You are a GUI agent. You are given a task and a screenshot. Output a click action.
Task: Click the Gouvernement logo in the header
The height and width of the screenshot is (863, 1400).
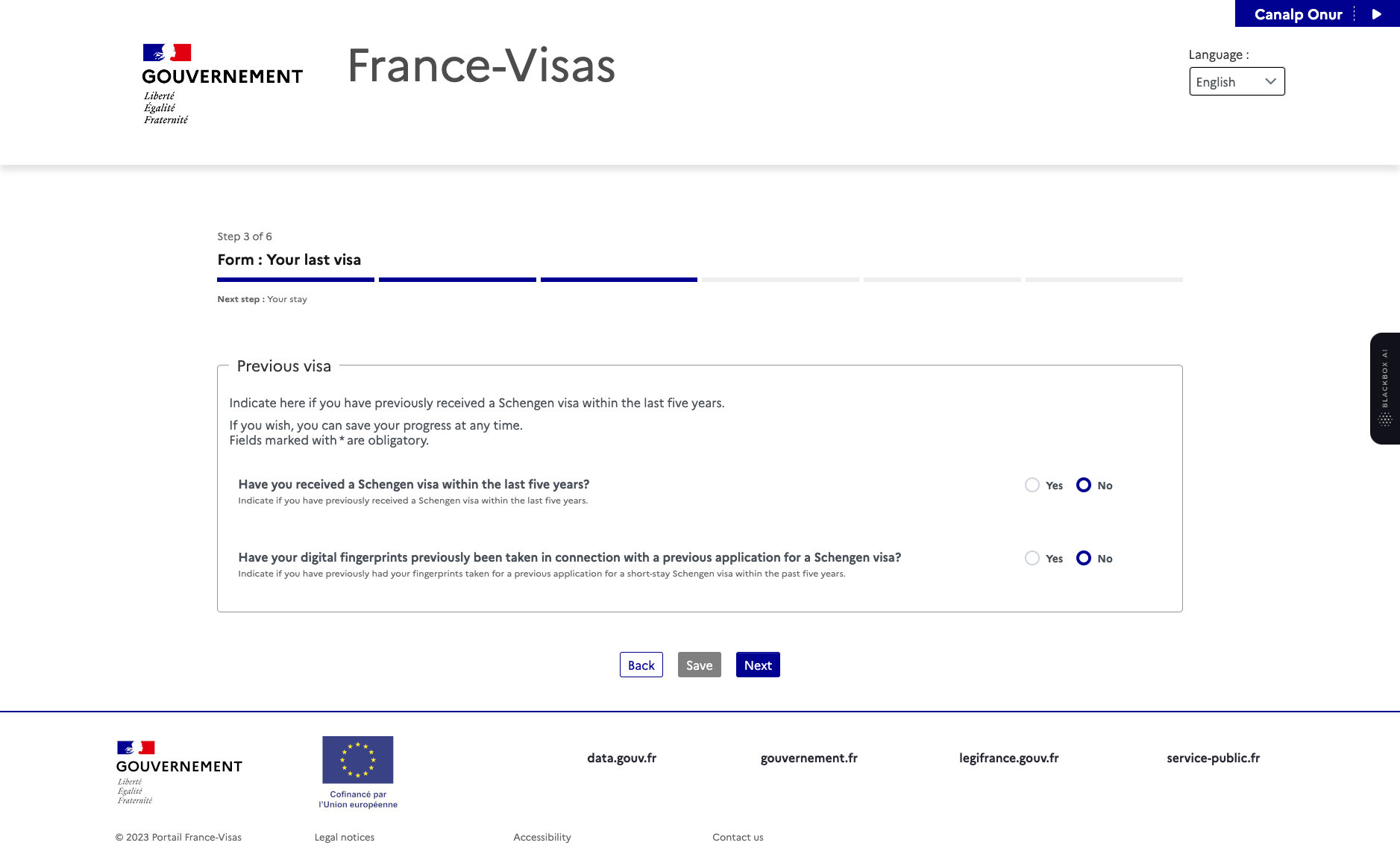tap(222, 84)
